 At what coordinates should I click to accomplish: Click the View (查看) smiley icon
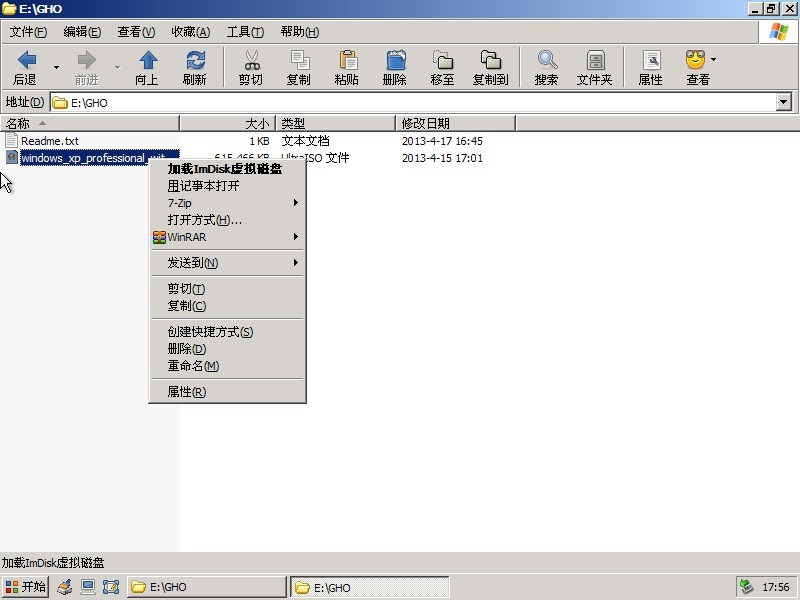coord(695,60)
